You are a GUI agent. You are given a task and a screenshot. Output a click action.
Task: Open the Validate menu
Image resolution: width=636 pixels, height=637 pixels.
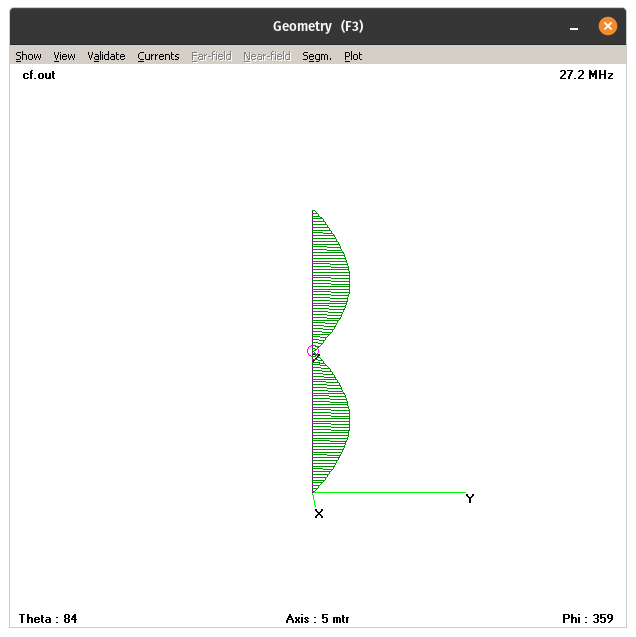tap(106, 56)
